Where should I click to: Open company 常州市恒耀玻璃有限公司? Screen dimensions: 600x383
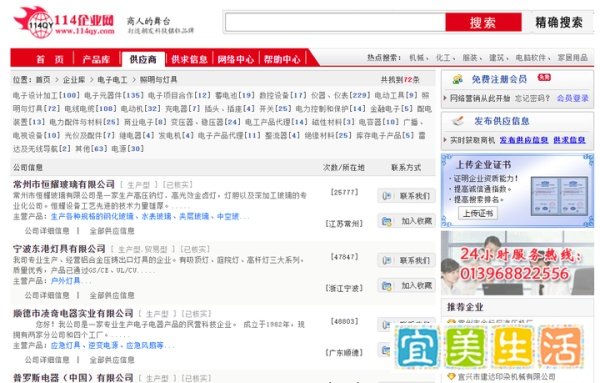[64, 184]
